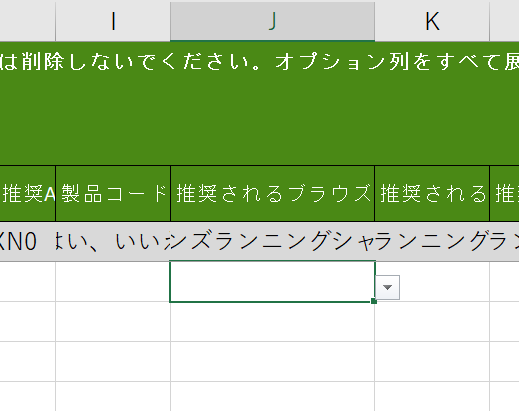Click the selected empty cell in column J
The height and width of the screenshot is (411, 519).
(272, 282)
